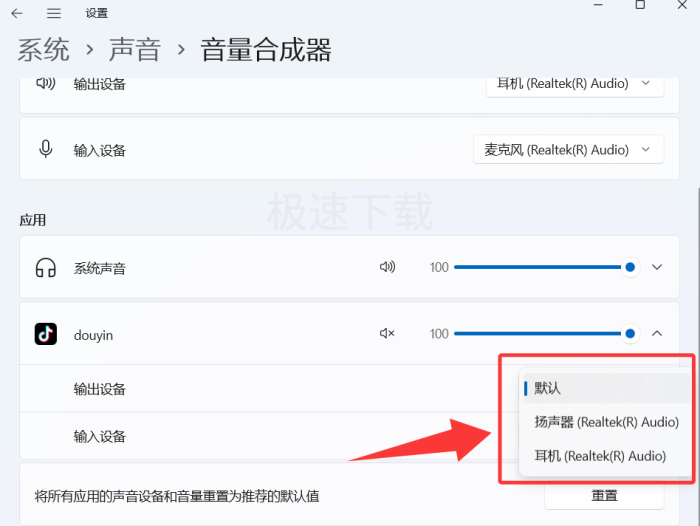Choose 耳机 (Realtek(R) Audio) in popup list

tap(600, 456)
